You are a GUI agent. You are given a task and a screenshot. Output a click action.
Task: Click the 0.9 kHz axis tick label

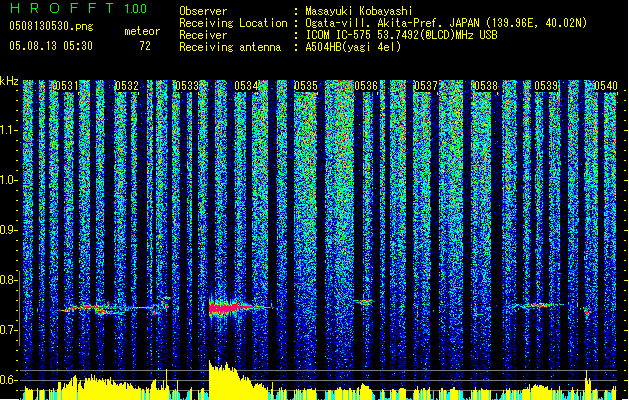click(8, 230)
